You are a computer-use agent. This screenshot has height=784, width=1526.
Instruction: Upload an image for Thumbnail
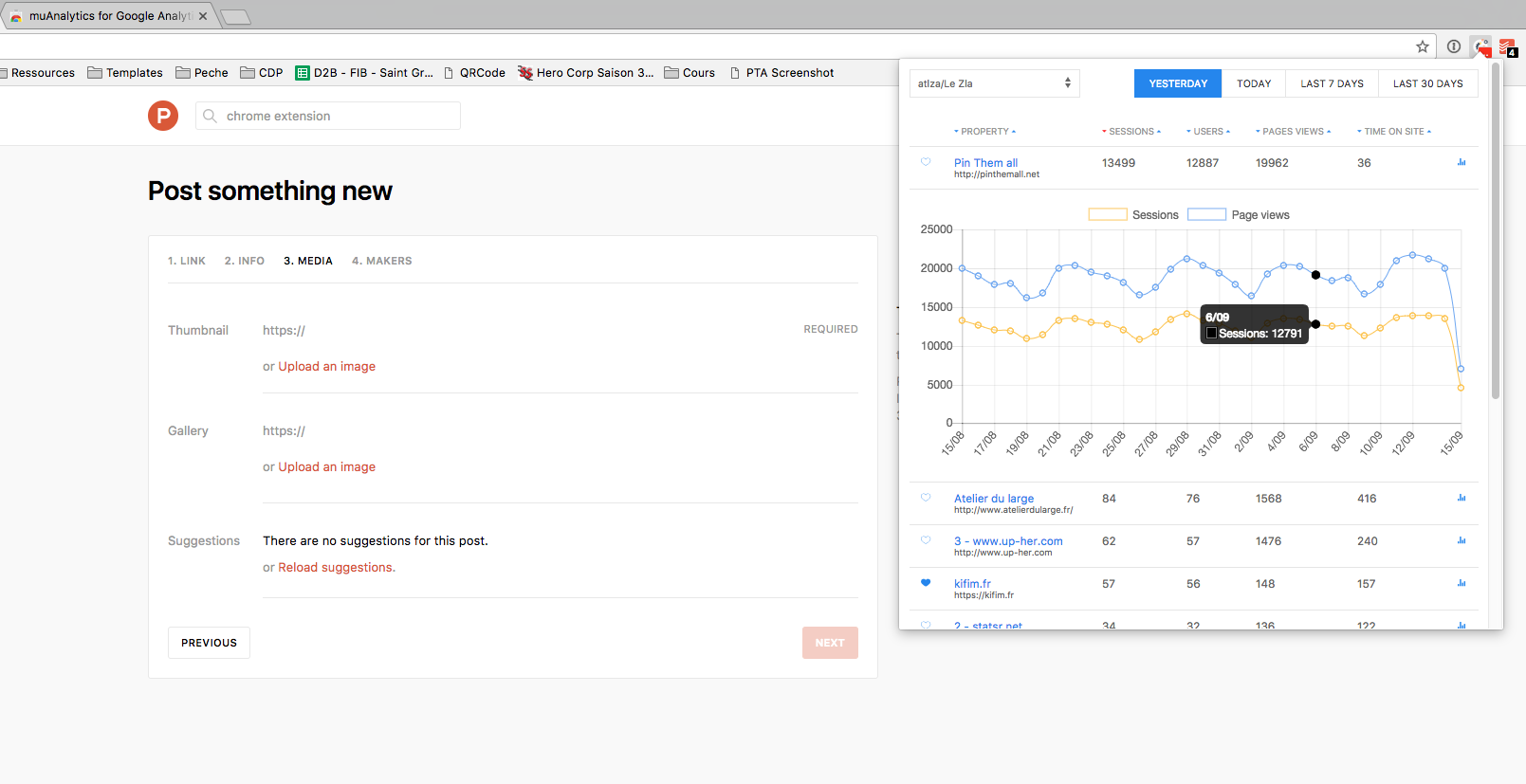pyautogui.click(x=326, y=366)
